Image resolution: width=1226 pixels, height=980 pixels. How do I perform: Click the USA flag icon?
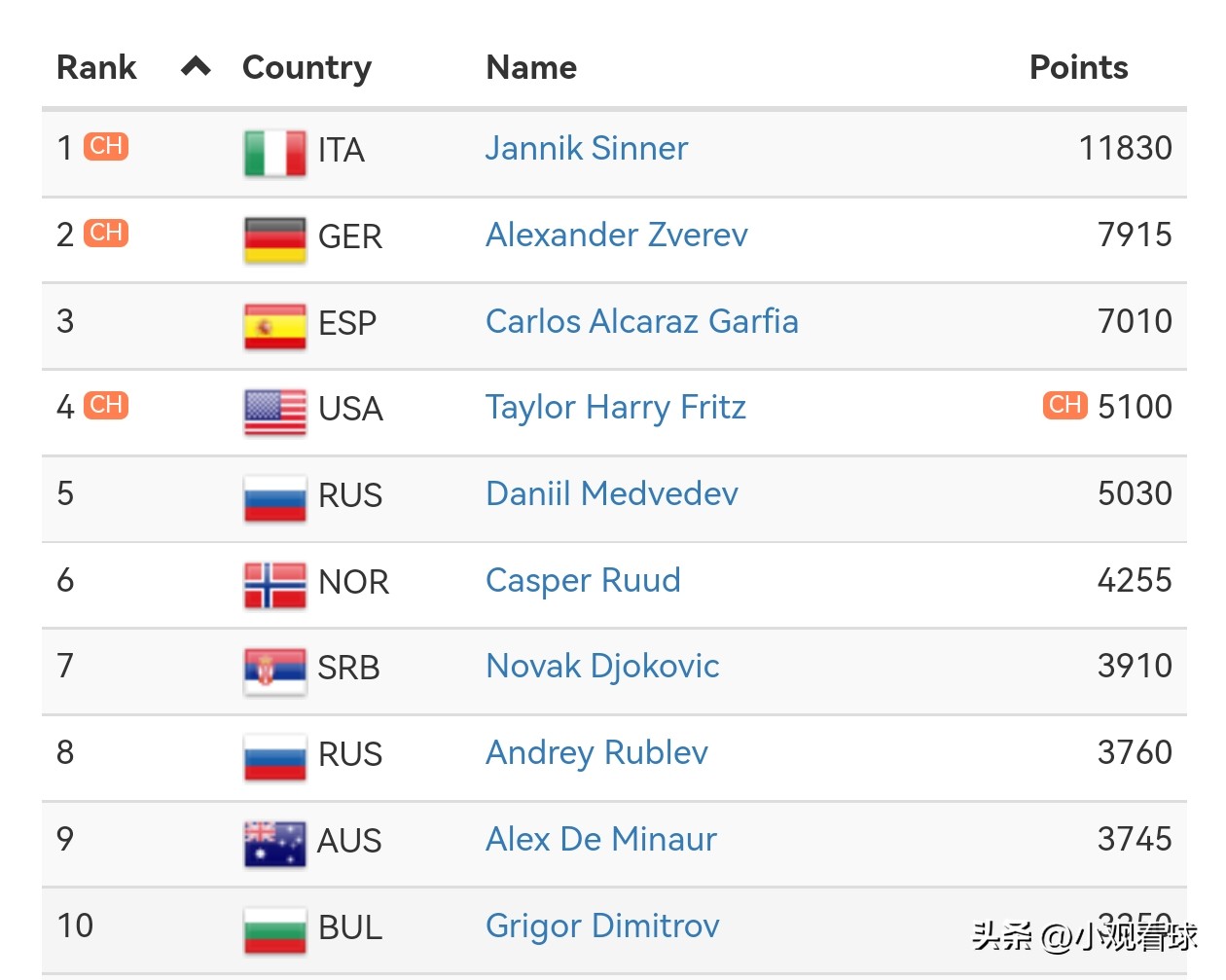pyautogui.click(x=275, y=411)
